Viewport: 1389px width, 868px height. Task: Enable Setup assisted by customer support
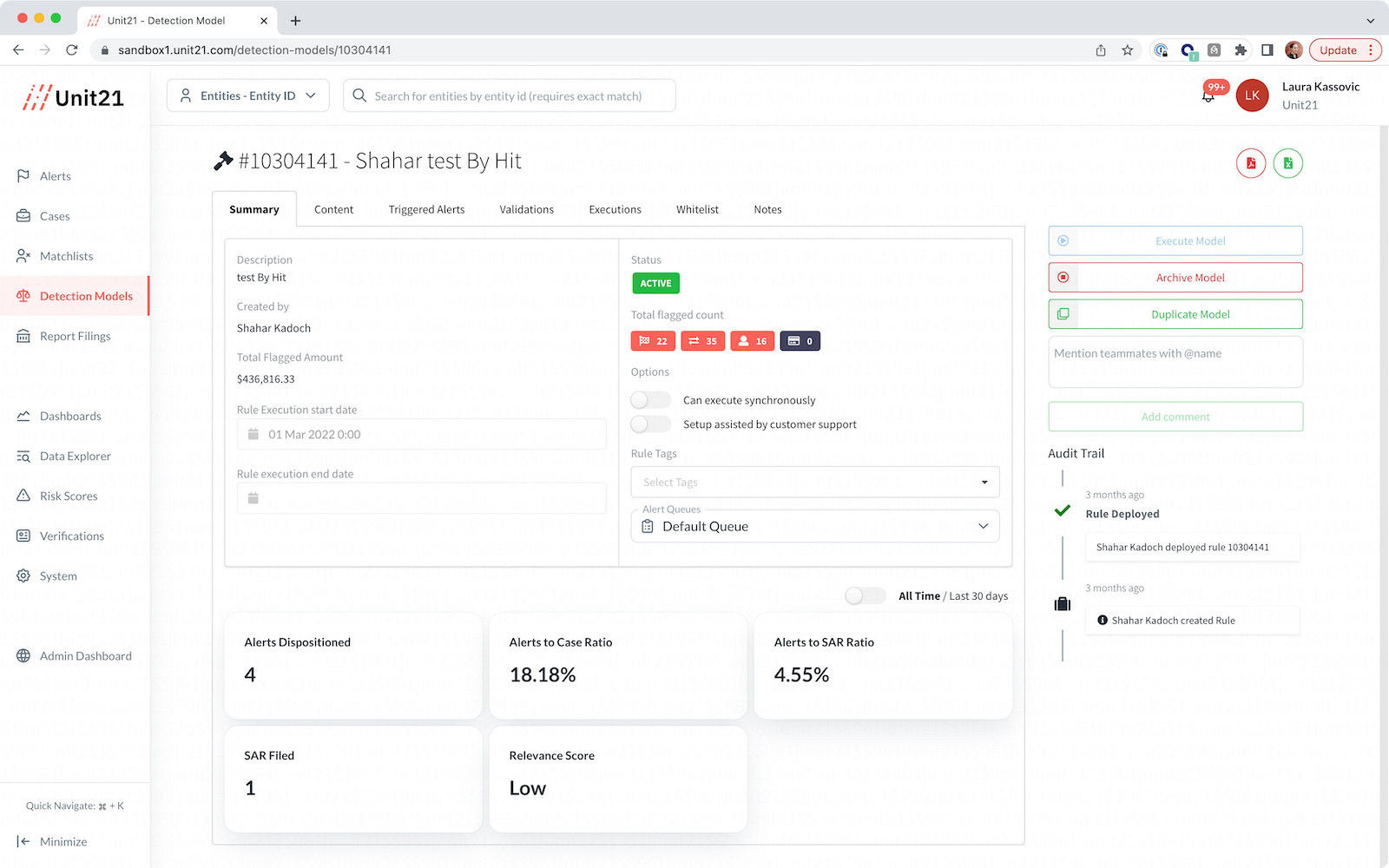651,424
